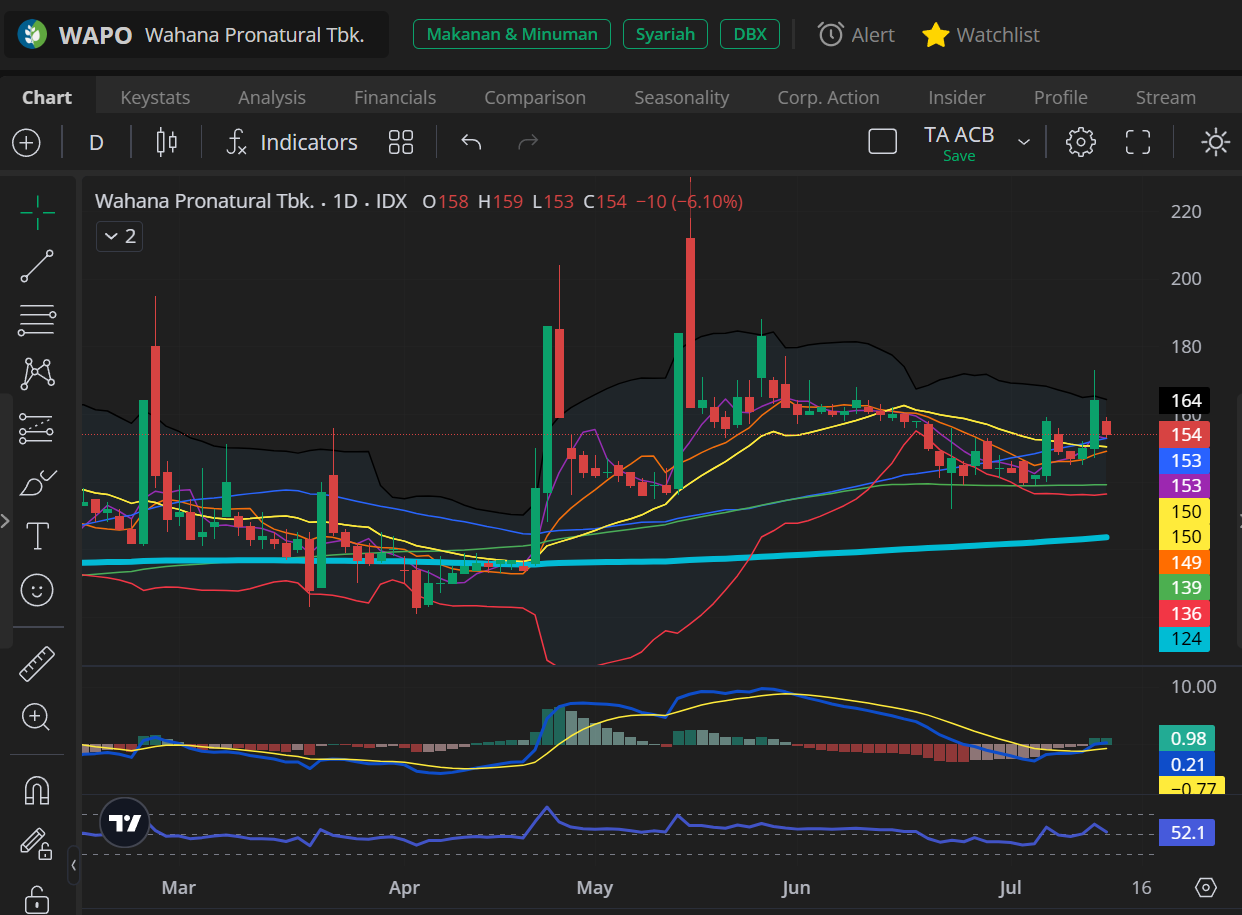Click the Wahana Pronatural Tbk. chart title
This screenshot has width=1242, height=915.
click(x=204, y=201)
